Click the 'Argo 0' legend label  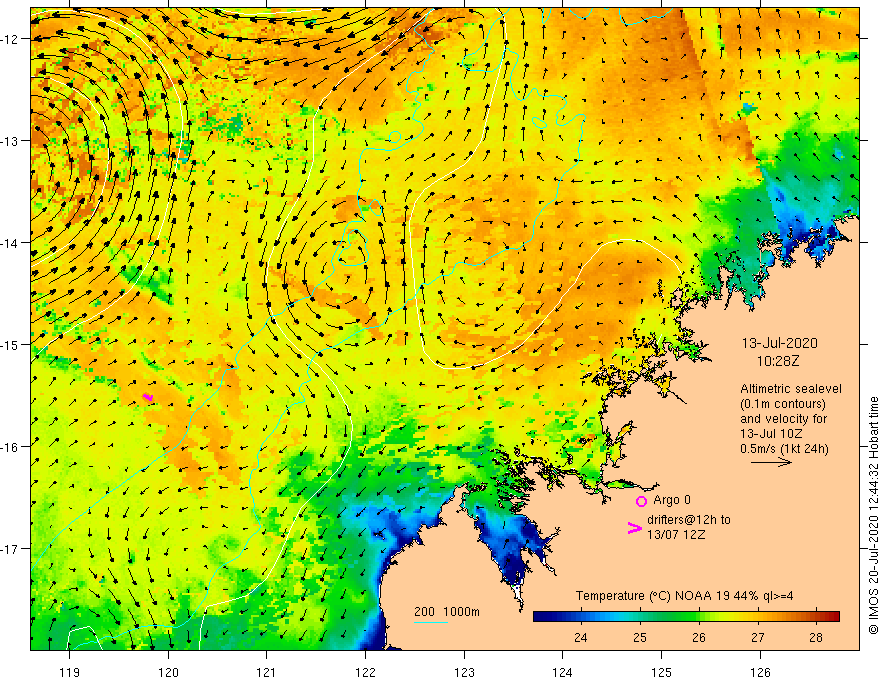tap(672, 500)
